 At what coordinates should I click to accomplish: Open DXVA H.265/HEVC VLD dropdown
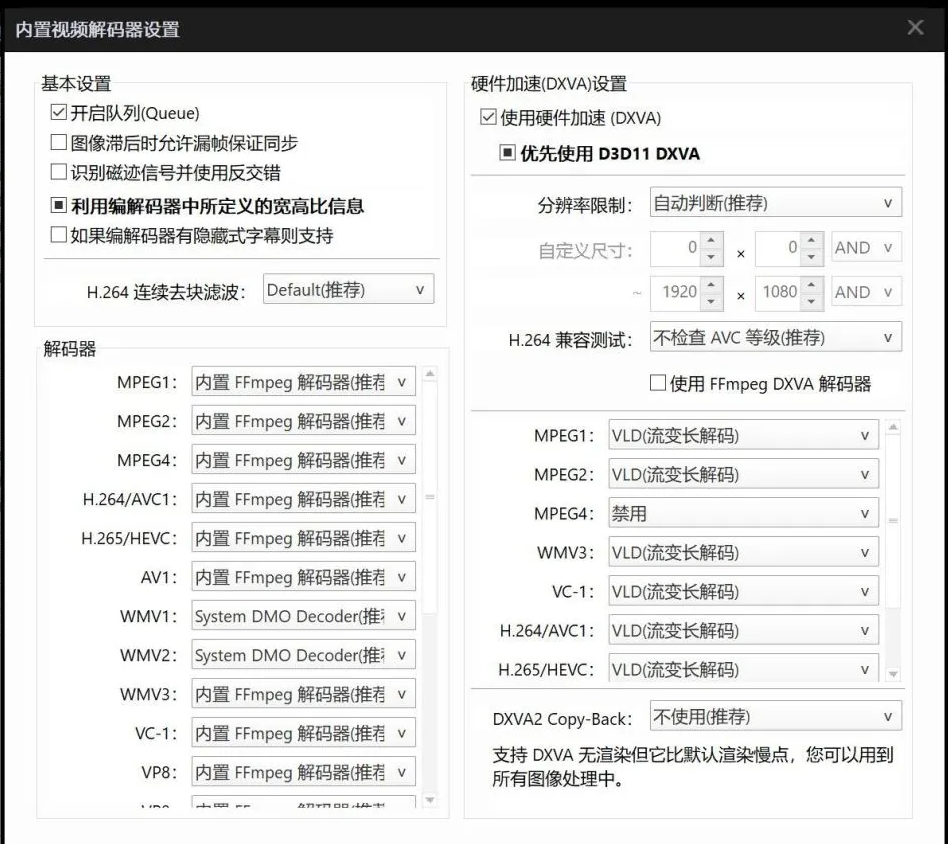tap(743, 667)
